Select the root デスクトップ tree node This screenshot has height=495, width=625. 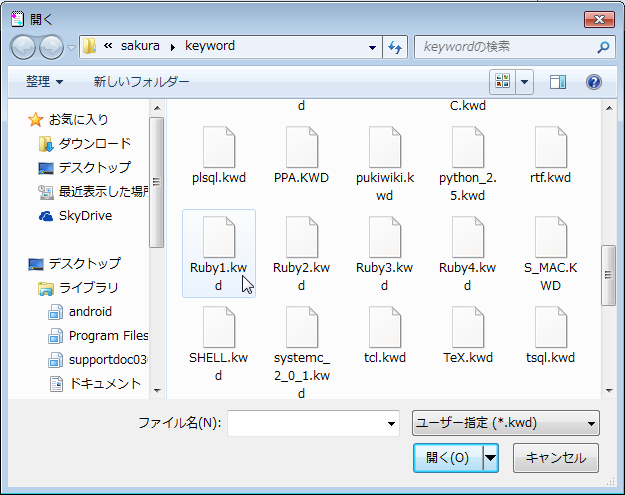[x=75, y=263]
